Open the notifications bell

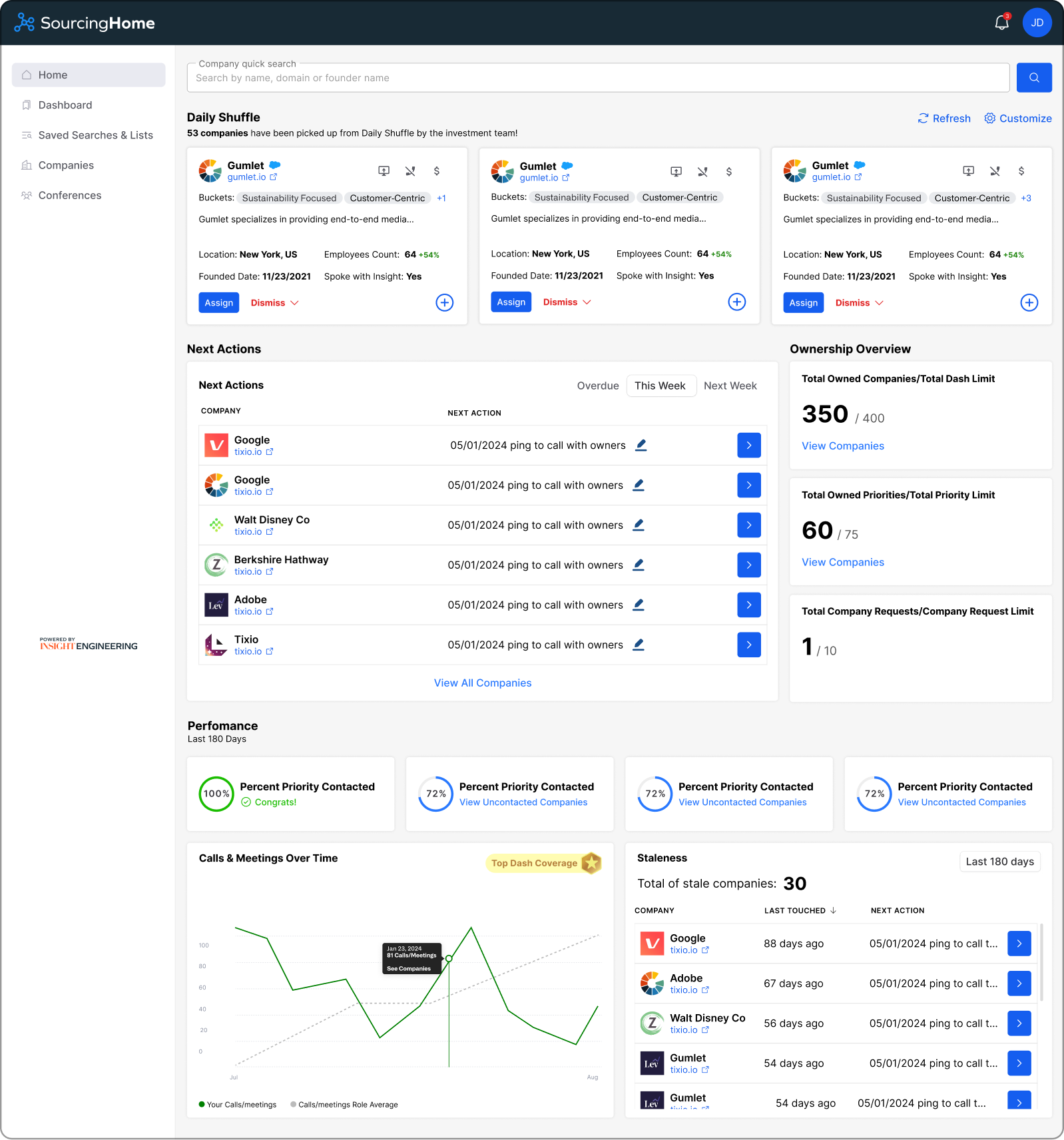(x=1001, y=23)
